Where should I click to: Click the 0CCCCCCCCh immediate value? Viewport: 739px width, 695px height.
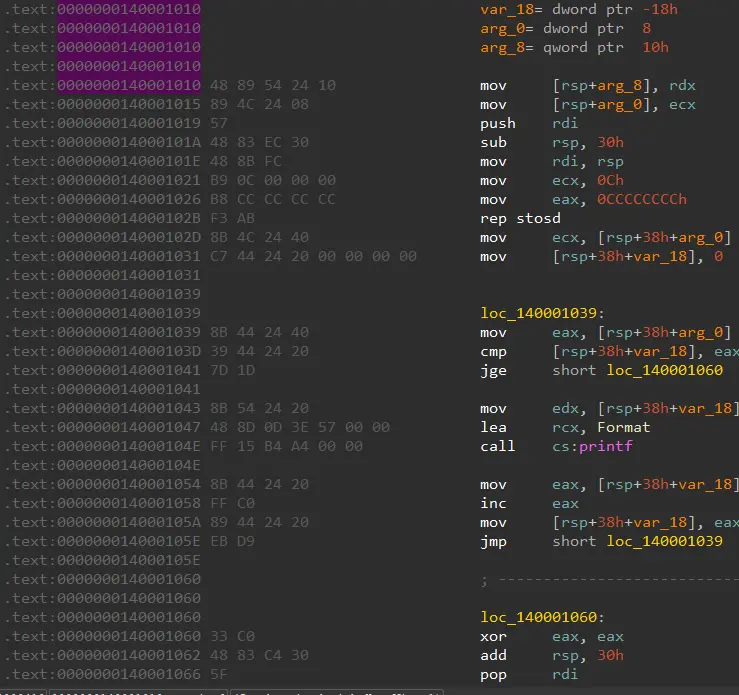pyautogui.click(x=641, y=199)
